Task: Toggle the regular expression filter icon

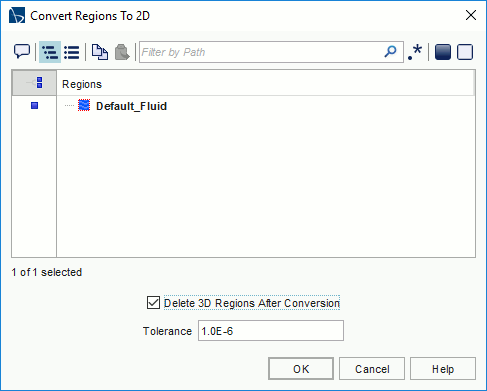Action: click(415, 52)
